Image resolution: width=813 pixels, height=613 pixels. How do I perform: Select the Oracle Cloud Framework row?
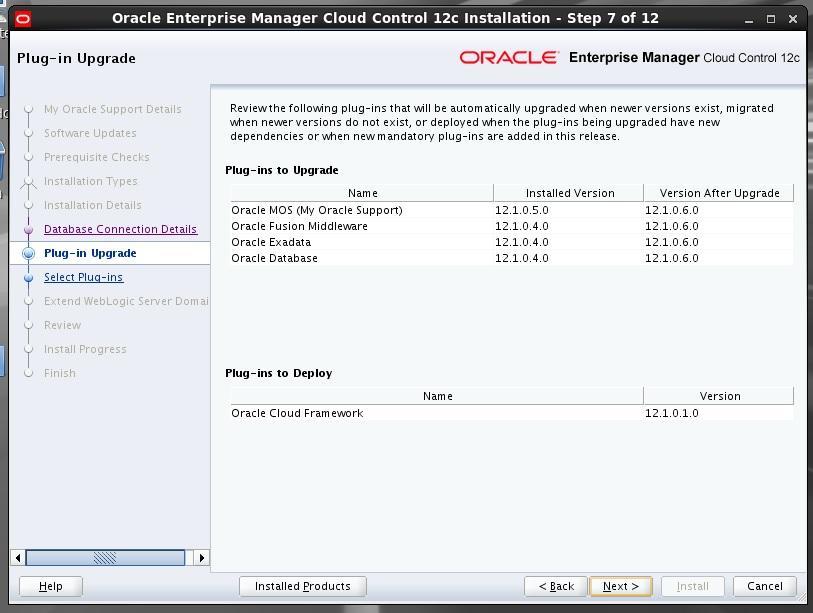(x=512, y=413)
